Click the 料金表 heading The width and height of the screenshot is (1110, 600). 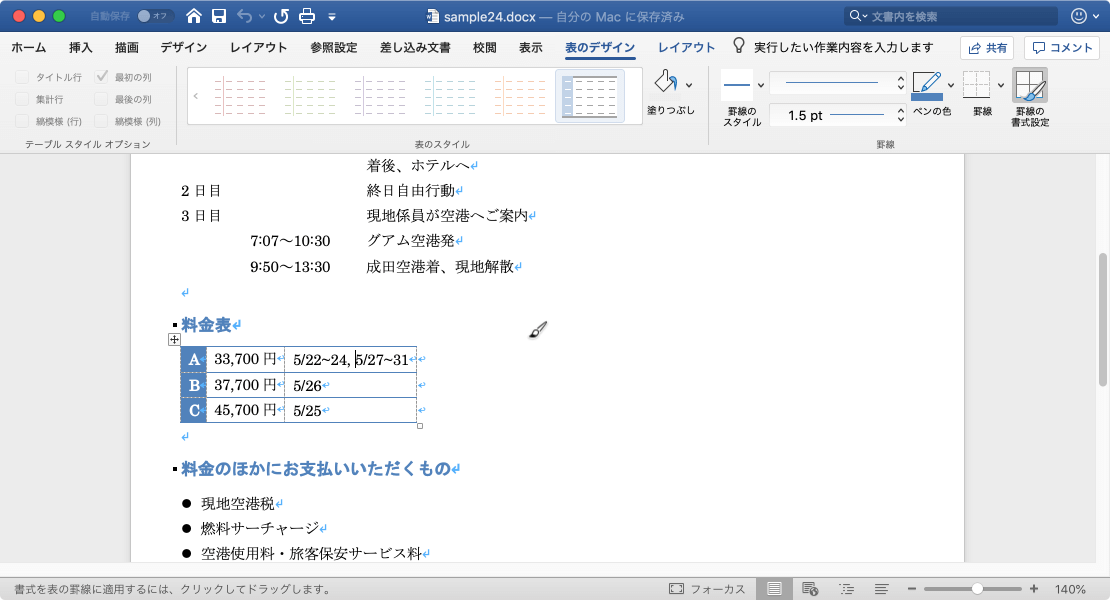[206, 325]
